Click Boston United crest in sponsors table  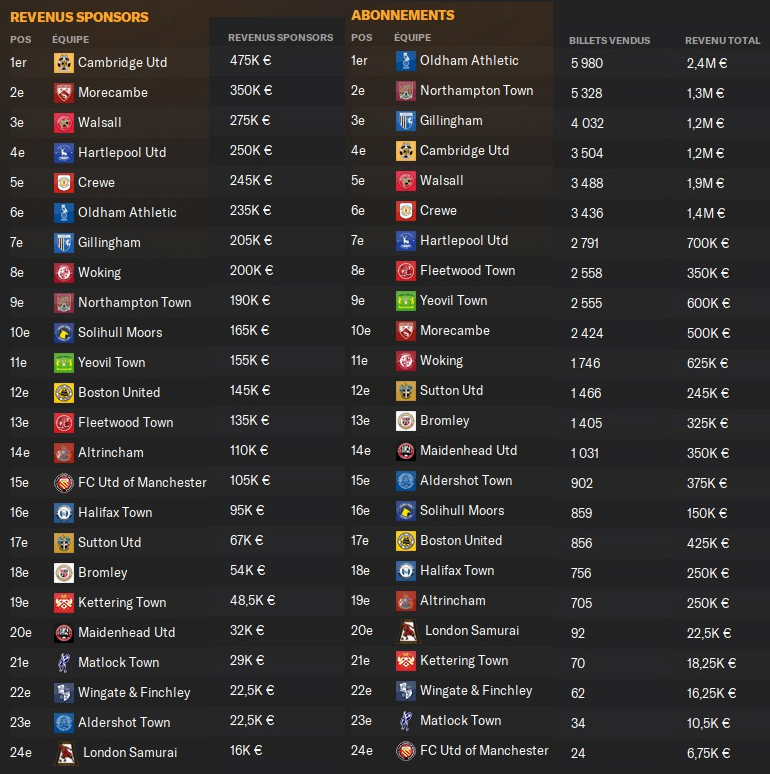pyautogui.click(x=64, y=393)
